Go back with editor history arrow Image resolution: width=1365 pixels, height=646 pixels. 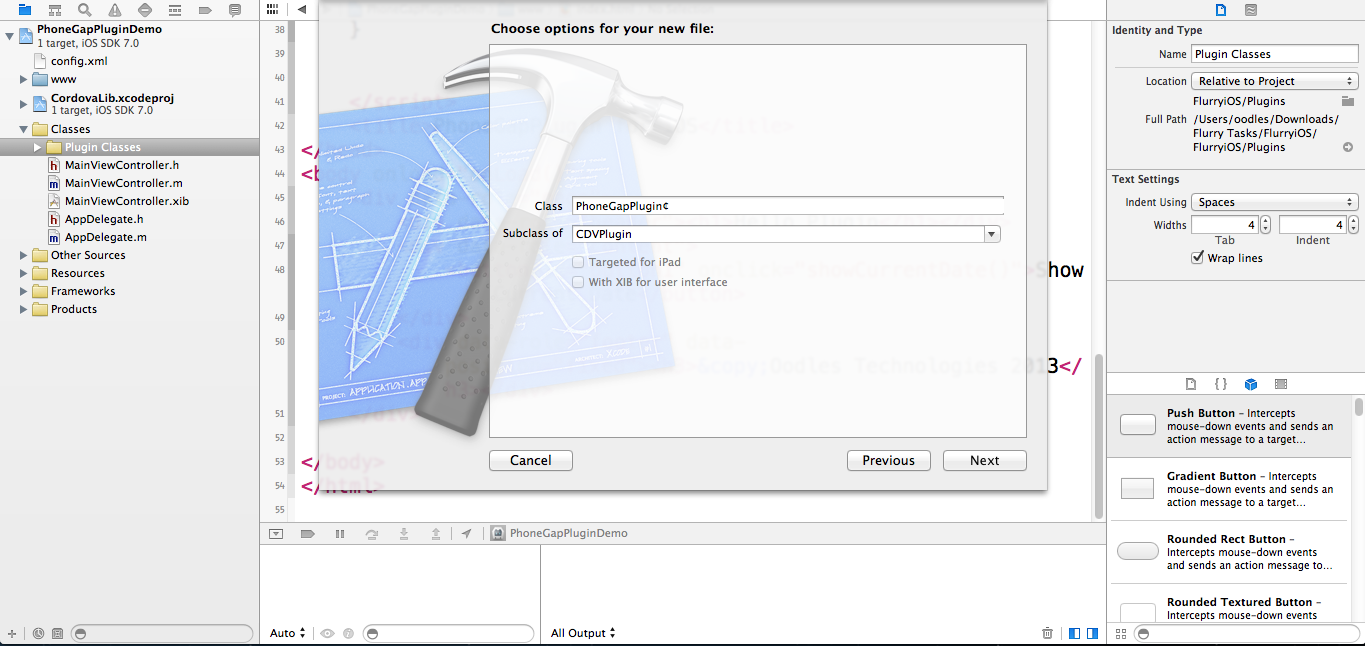tap(302, 9)
